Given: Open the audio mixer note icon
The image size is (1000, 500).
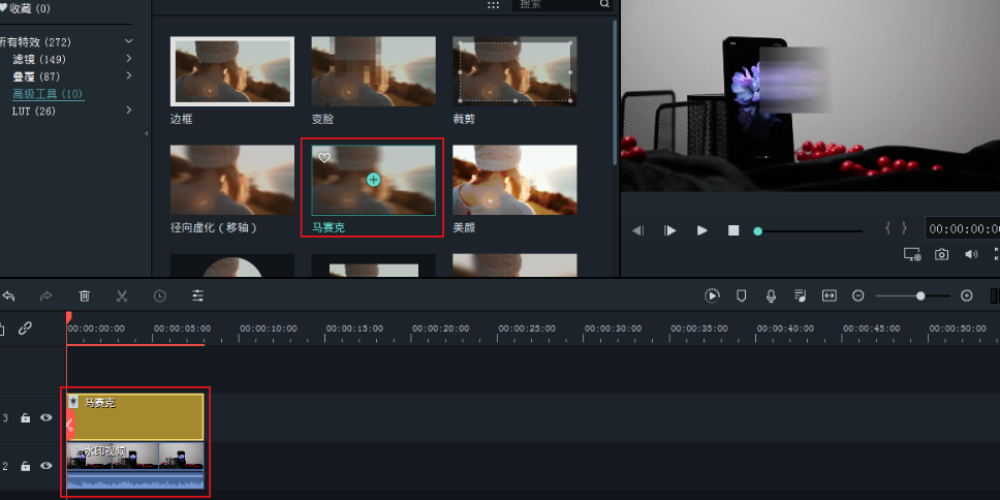Looking at the screenshot, I should point(800,296).
